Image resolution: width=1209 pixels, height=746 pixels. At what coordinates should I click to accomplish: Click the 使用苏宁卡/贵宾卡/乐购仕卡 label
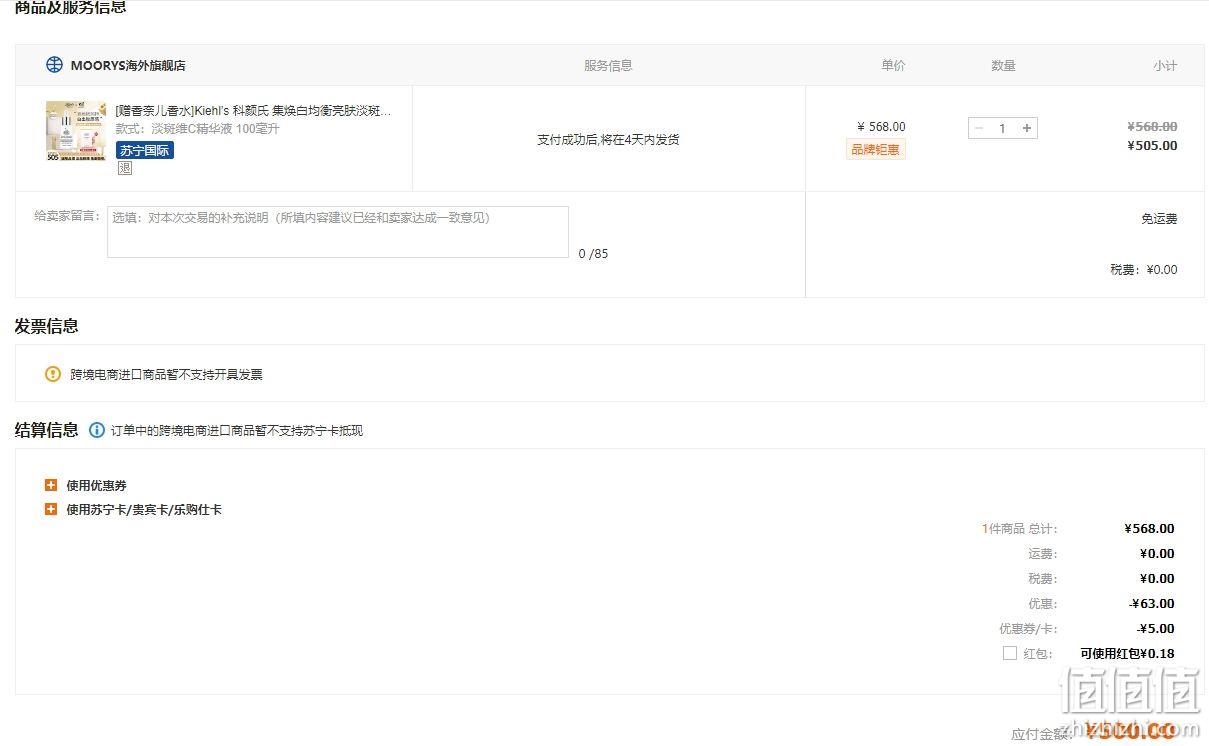pos(144,510)
